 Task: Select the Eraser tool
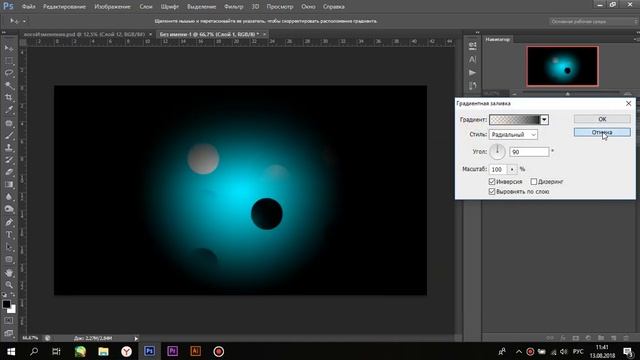pos(9,172)
